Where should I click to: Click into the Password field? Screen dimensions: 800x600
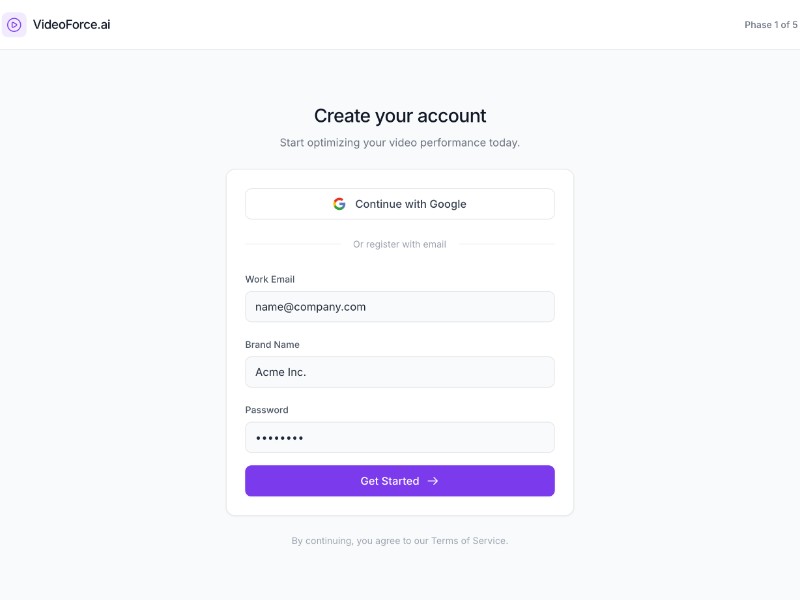tap(400, 437)
